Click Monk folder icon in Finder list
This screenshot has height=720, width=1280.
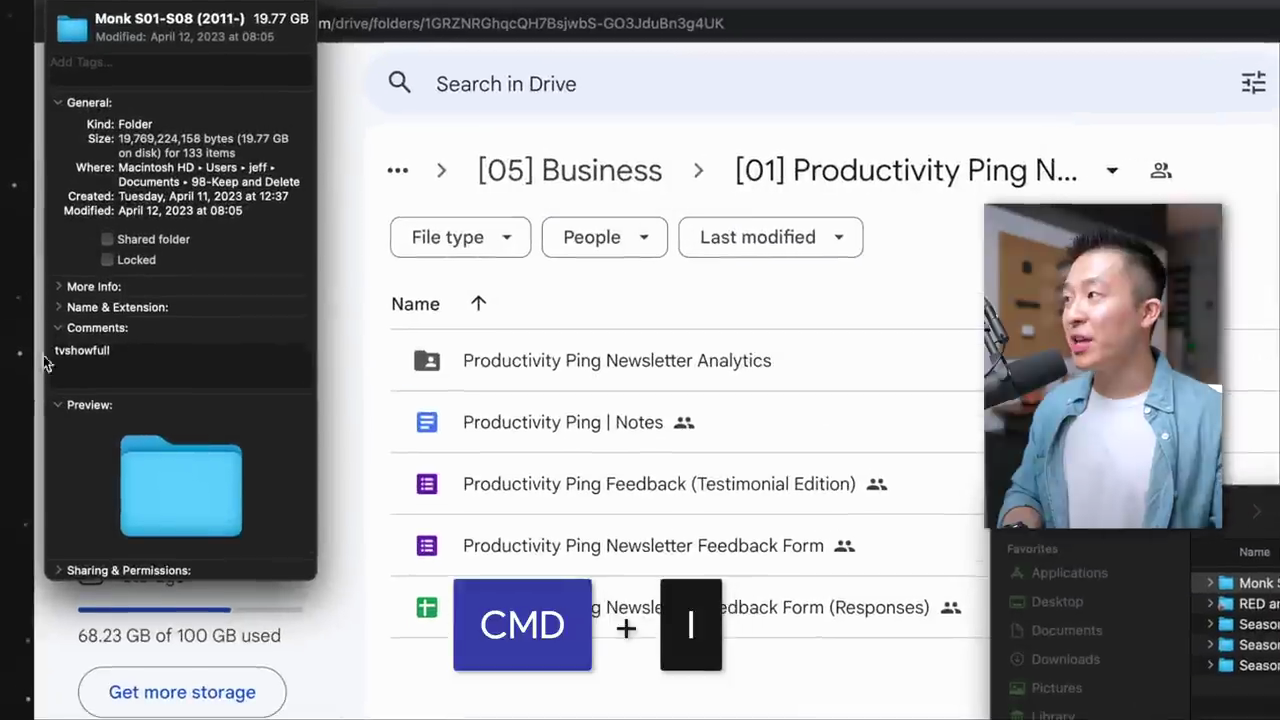coord(1226,583)
